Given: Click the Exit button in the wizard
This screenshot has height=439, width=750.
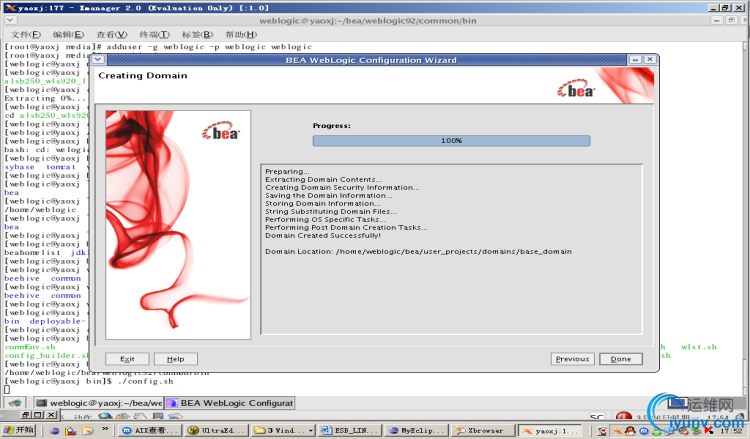Looking at the screenshot, I should pos(127,359).
